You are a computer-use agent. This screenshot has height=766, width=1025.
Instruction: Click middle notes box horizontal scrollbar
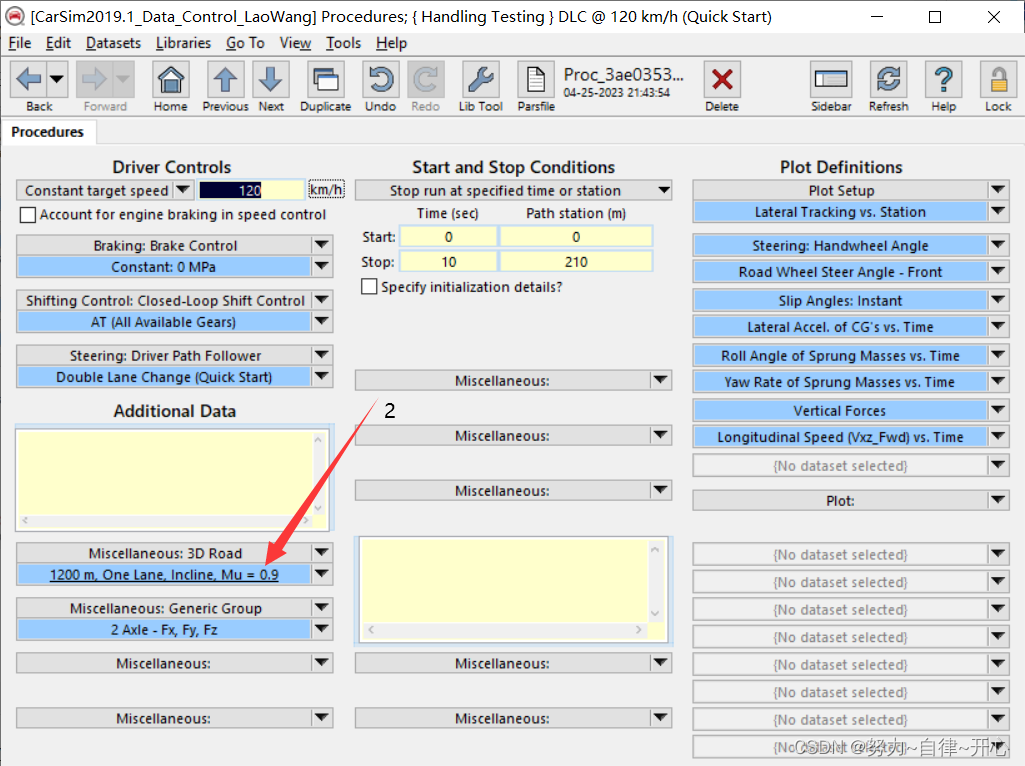pos(503,629)
